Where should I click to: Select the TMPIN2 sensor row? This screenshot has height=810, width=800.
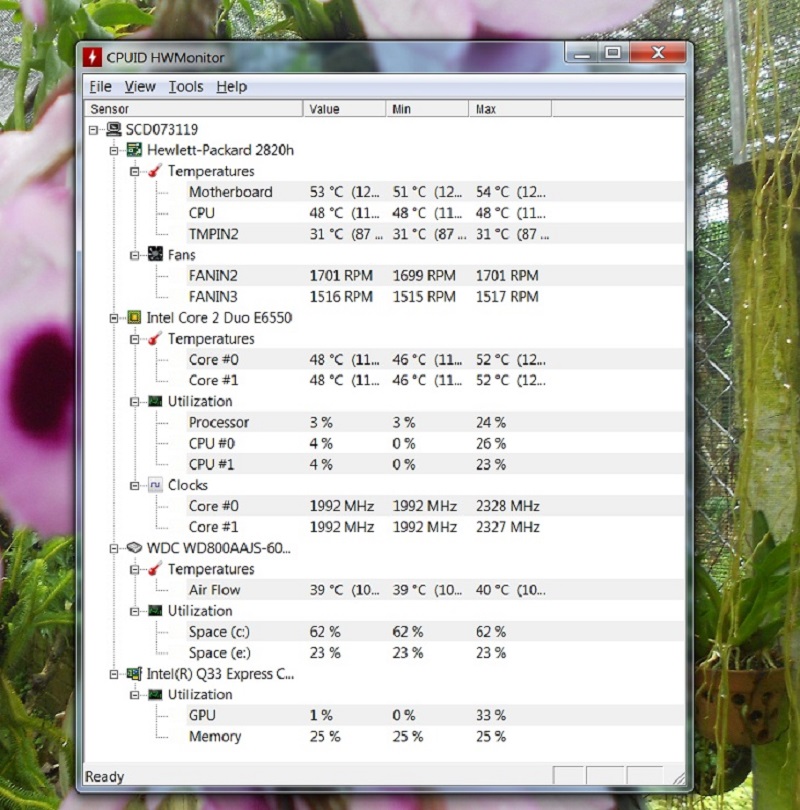[x=435, y=234]
